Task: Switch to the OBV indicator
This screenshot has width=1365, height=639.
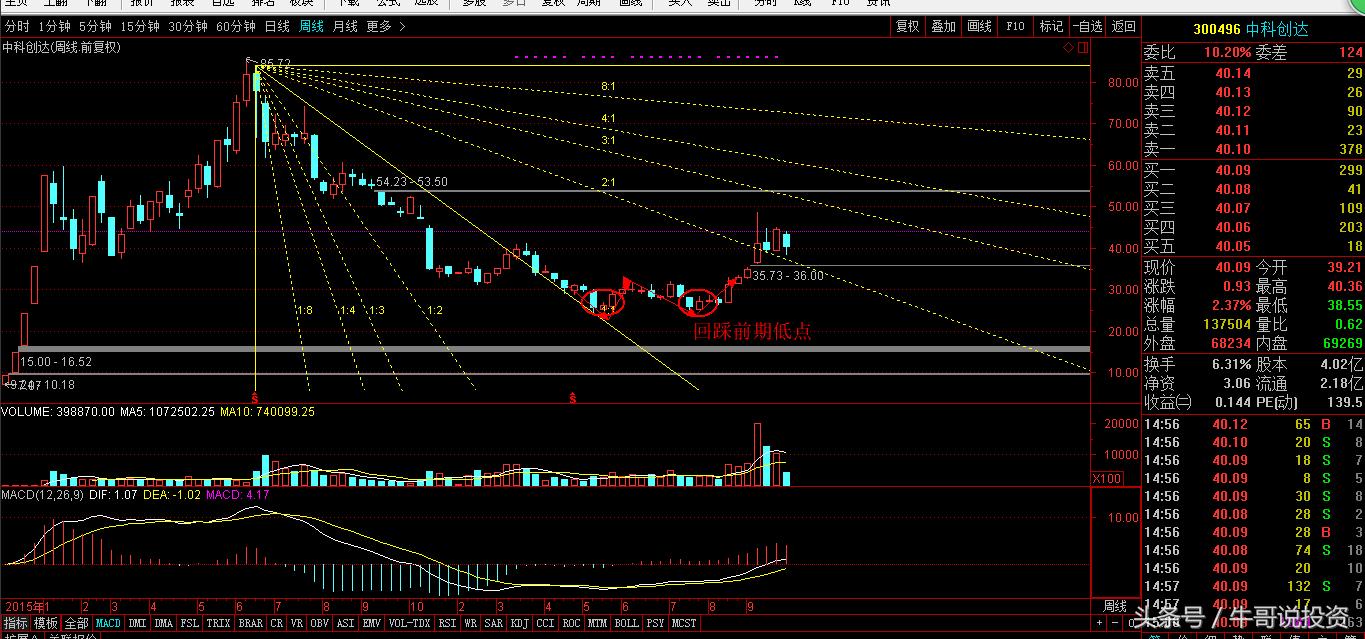Action: 320,623
